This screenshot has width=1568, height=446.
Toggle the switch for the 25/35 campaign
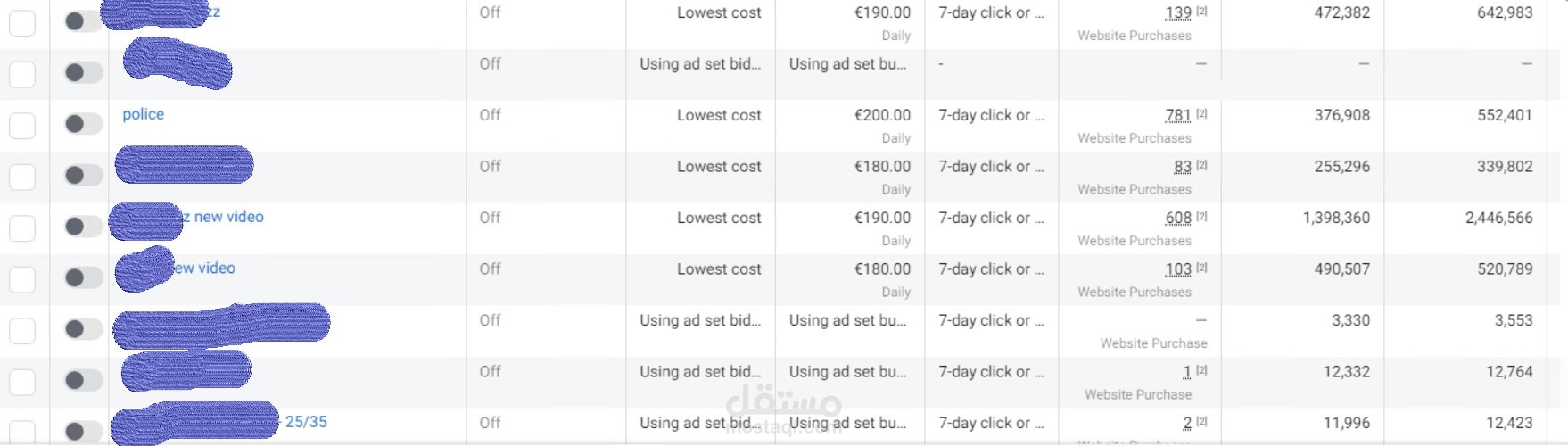83,431
